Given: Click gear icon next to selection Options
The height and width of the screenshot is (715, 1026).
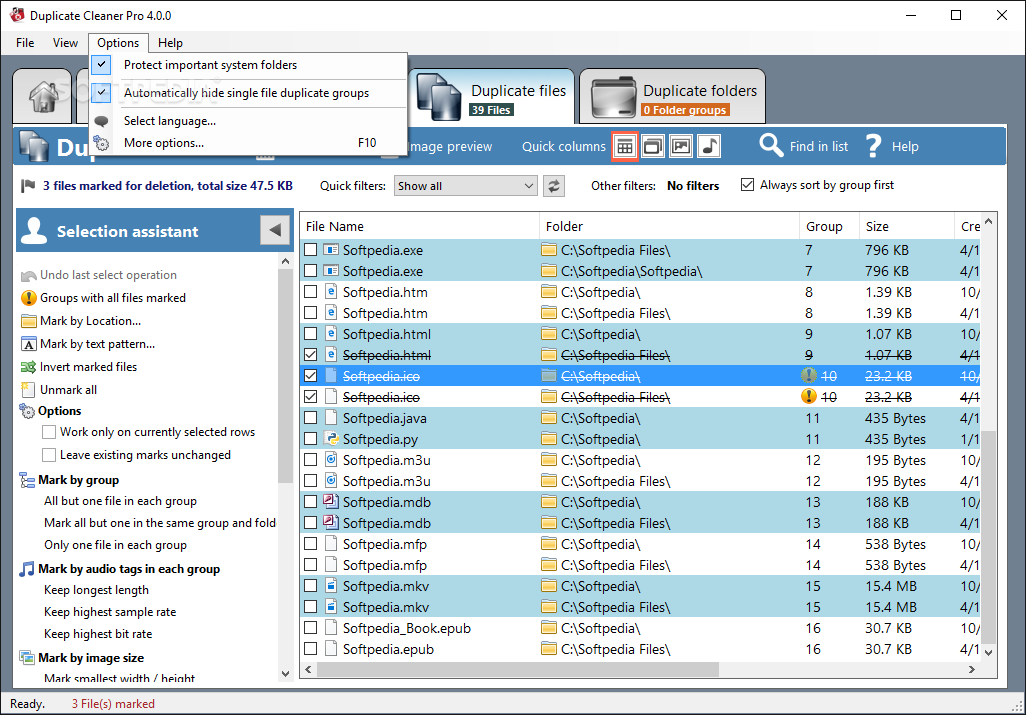Looking at the screenshot, I should 27,411.
